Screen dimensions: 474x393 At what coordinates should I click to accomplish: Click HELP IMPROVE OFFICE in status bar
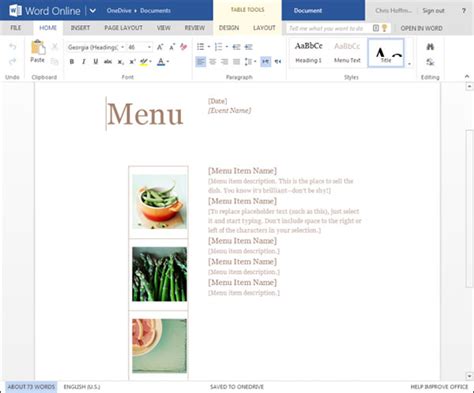(x=439, y=387)
